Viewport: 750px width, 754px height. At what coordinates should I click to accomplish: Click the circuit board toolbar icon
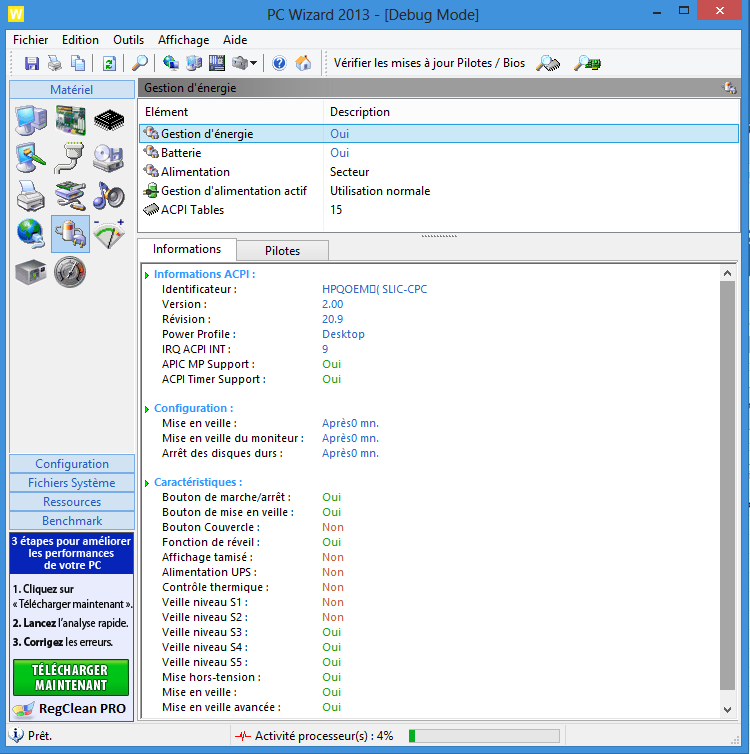pyautogui.click(x=217, y=63)
